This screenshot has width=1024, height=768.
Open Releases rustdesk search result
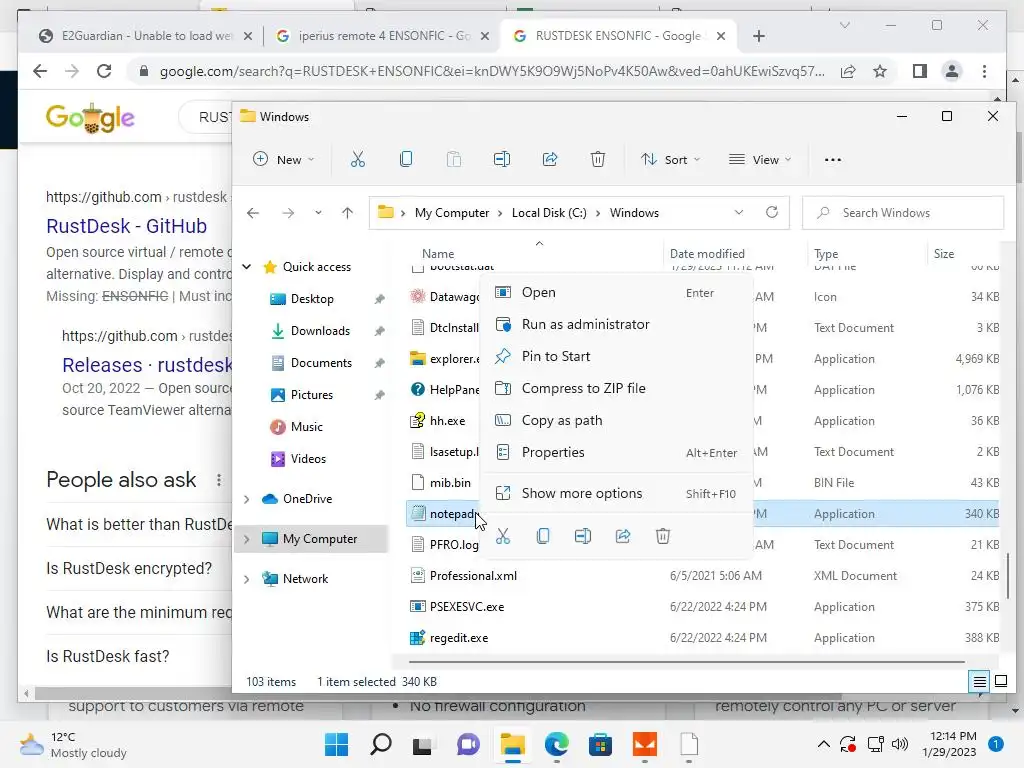pos(147,365)
